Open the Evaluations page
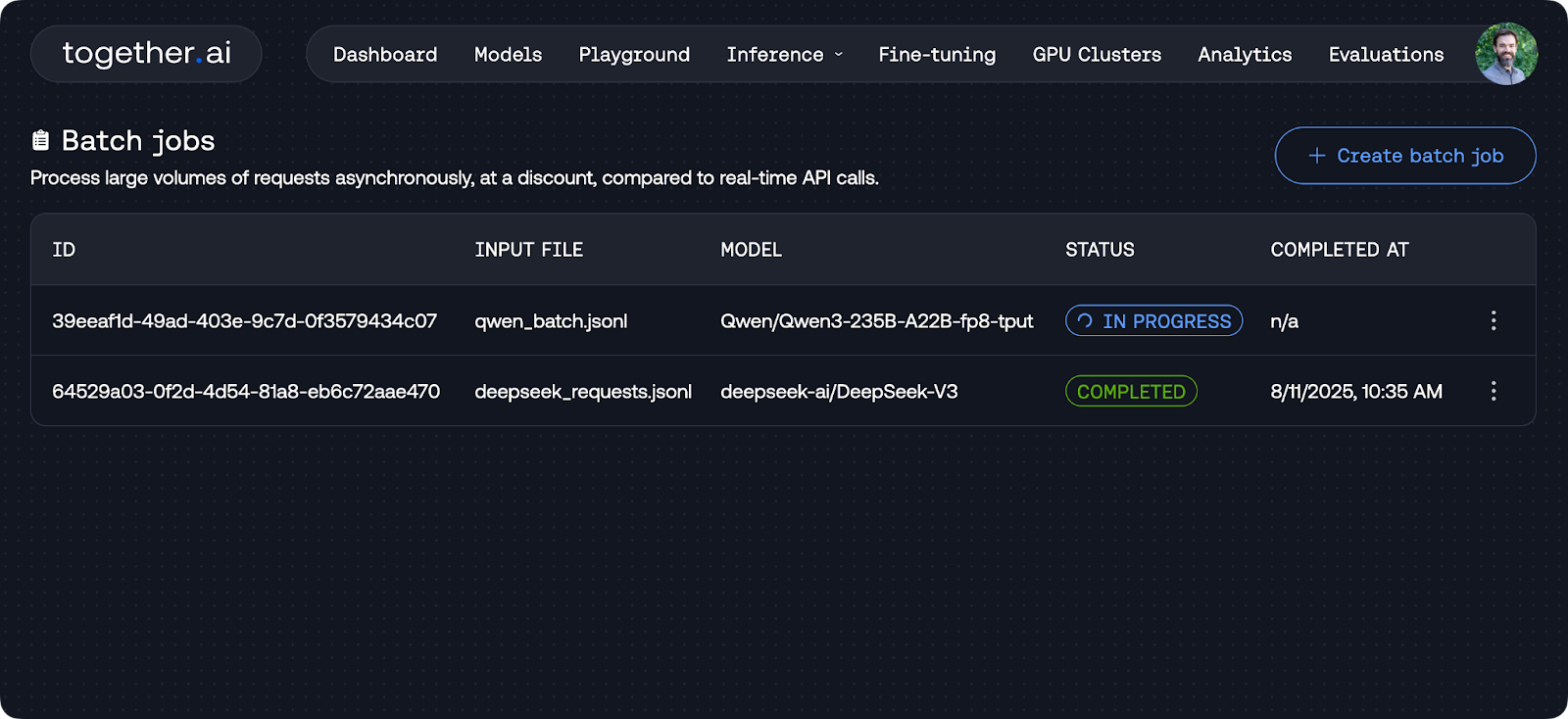The height and width of the screenshot is (719, 1568). [x=1386, y=55]
